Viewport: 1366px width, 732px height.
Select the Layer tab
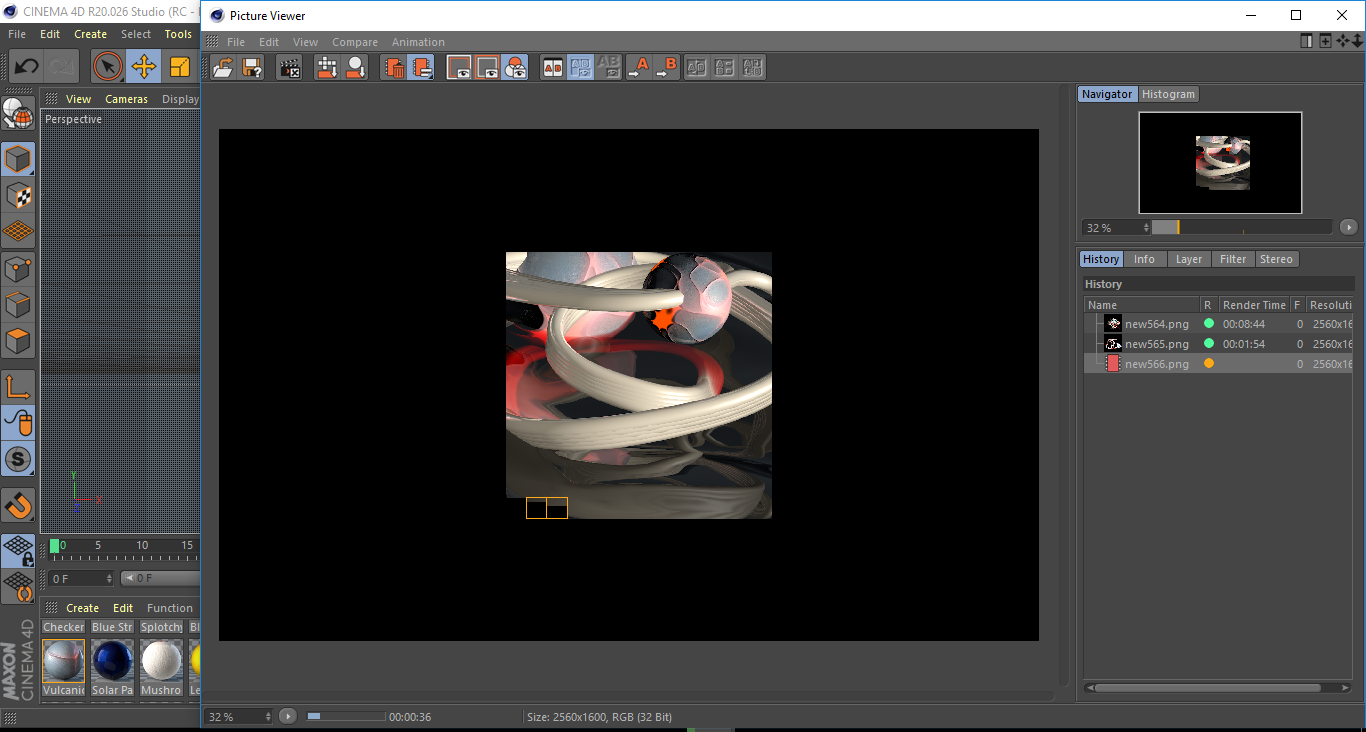point(1189,259)
